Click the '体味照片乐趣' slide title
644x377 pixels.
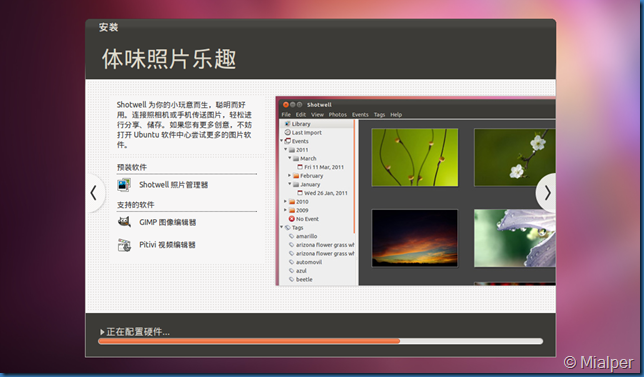pos(169,59)
